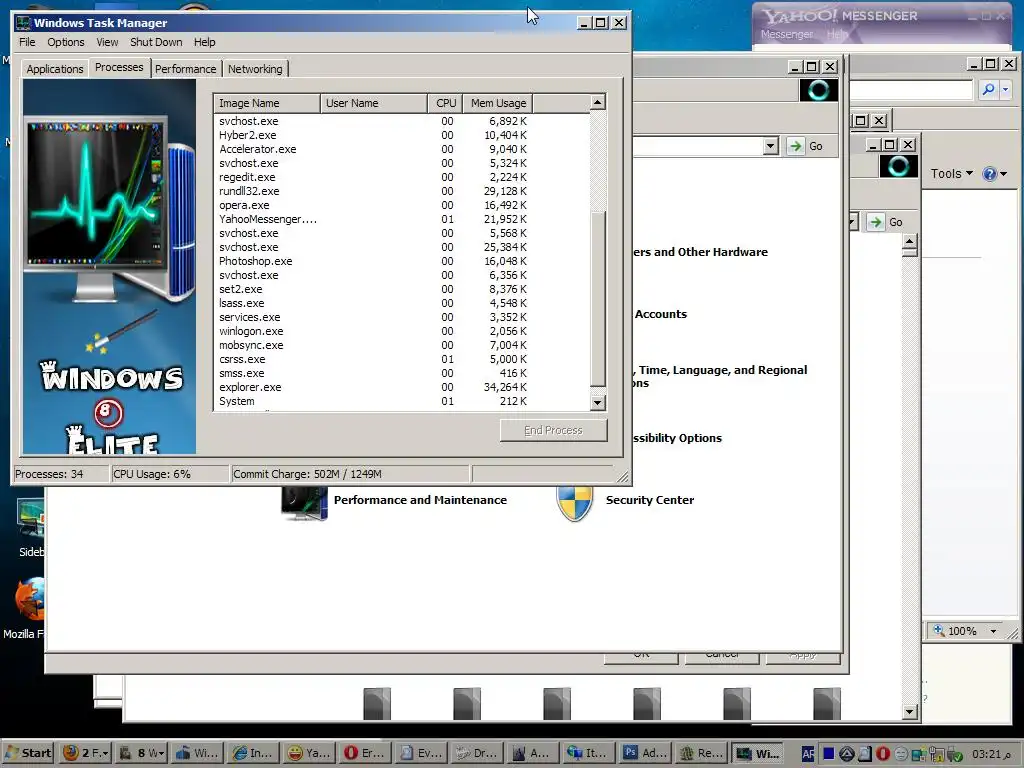Click the process list scrollbar thumb
Viewport: 1024px width, 768px height.
click(598, 299)
